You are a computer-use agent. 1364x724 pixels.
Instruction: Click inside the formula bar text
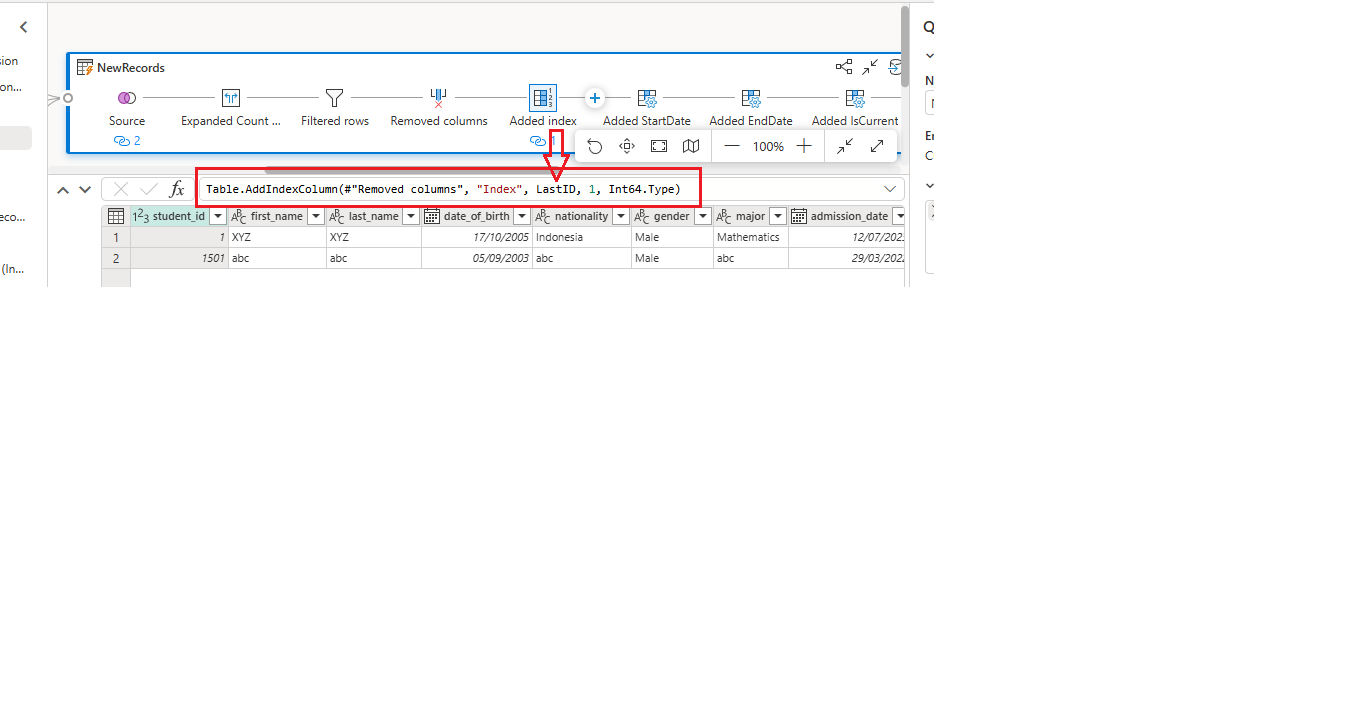tap(443, 189)
